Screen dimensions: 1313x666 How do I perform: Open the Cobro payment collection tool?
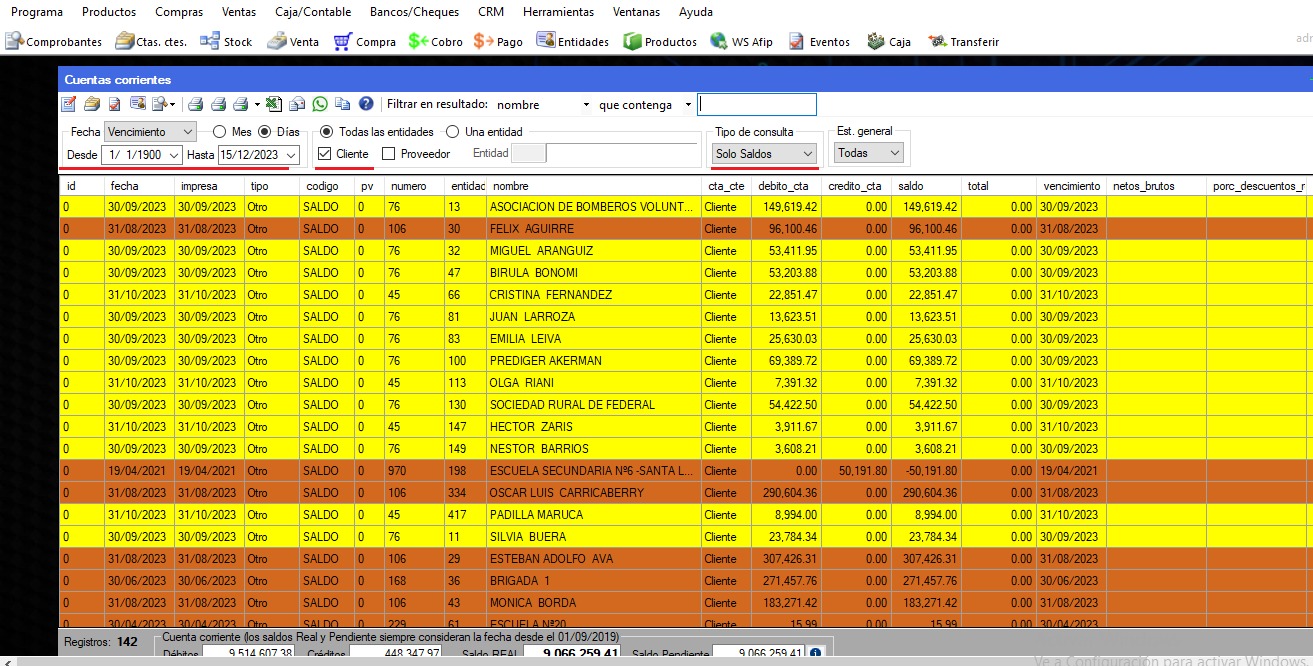click(x=435, y=42)
